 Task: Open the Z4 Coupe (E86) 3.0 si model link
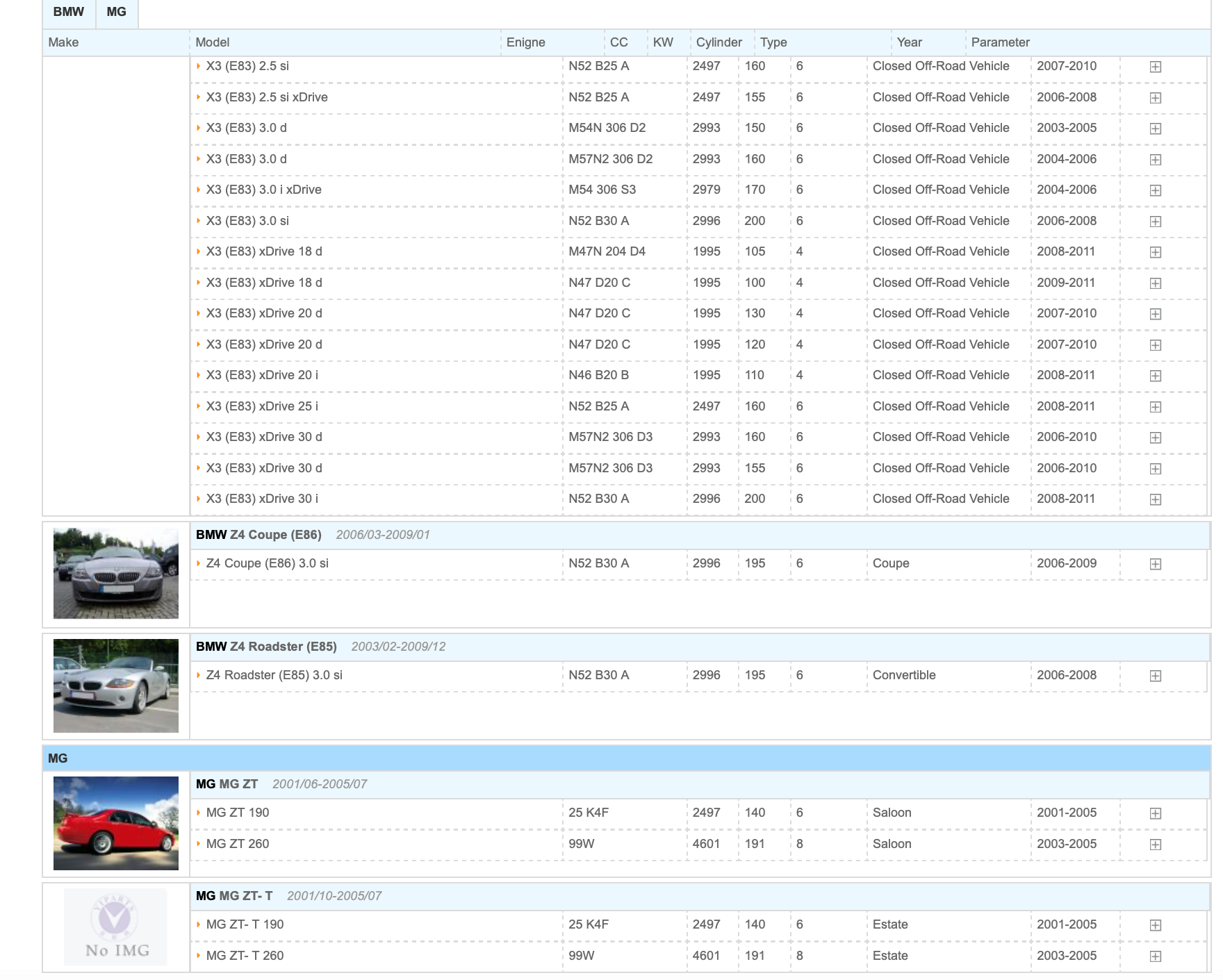click(x=267, y=563)
